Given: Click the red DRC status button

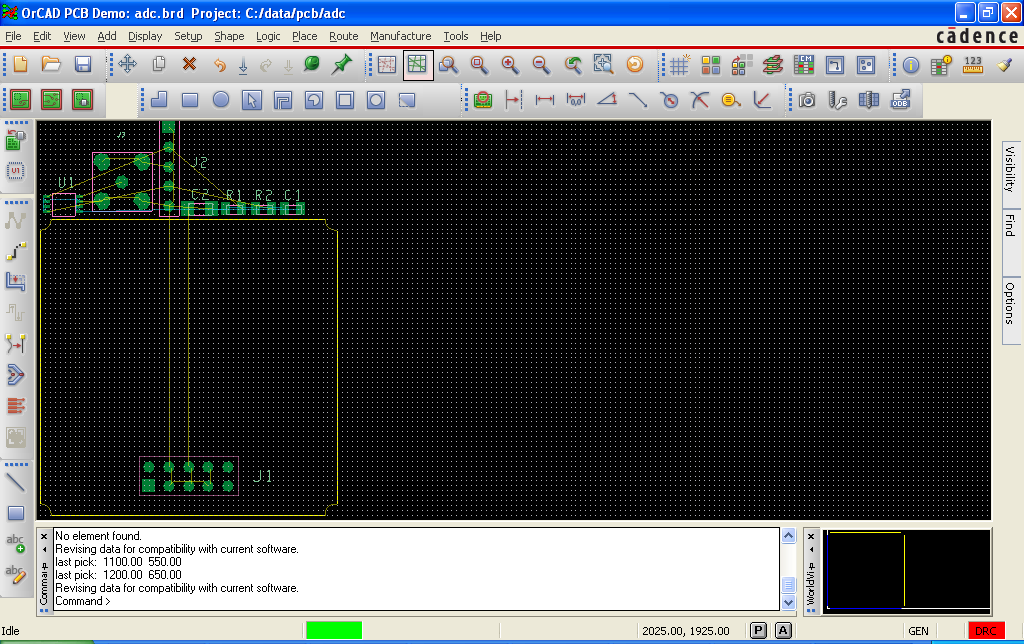Looking at the screenshot, I should [985, 631].
